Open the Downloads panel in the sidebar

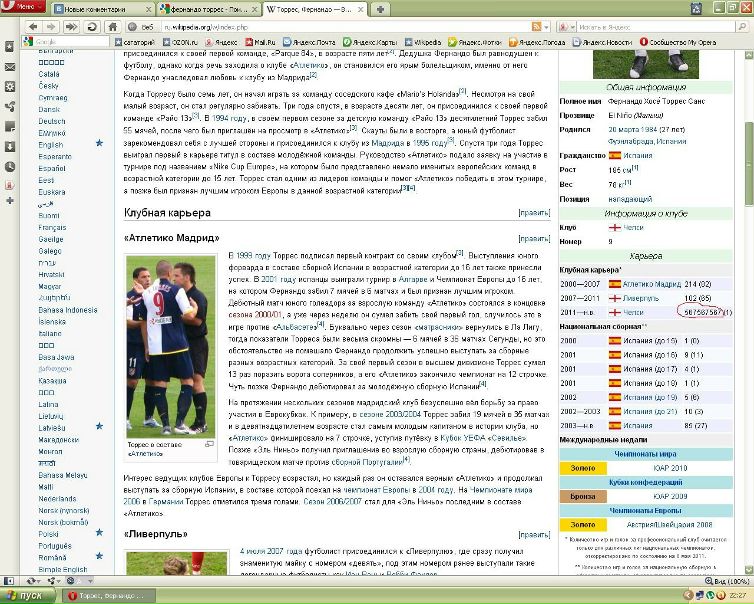(x=9, y=146)
